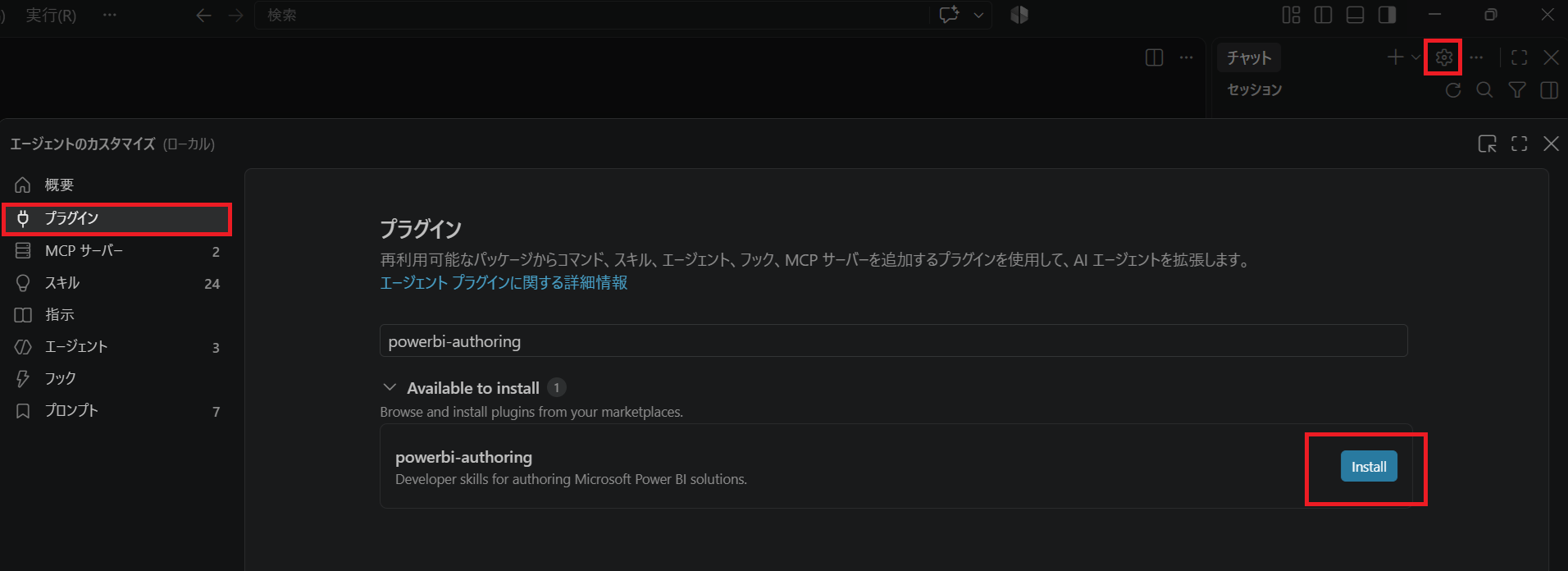This screenshot has width=1568, height=571.
Task: Filter the sessions list
Action: [1517, 90]
